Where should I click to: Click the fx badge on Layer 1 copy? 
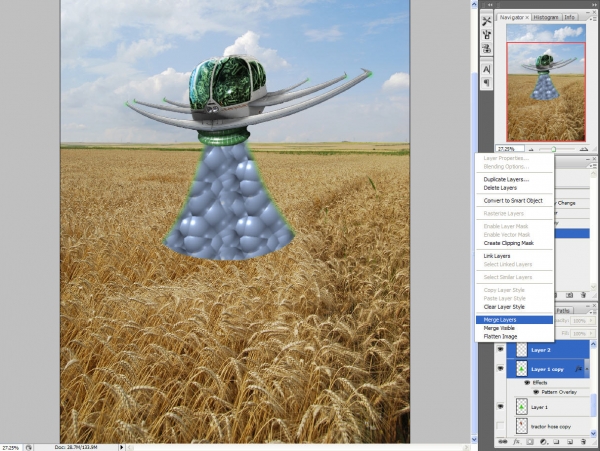pyautogui.click(x=578, y=369)
